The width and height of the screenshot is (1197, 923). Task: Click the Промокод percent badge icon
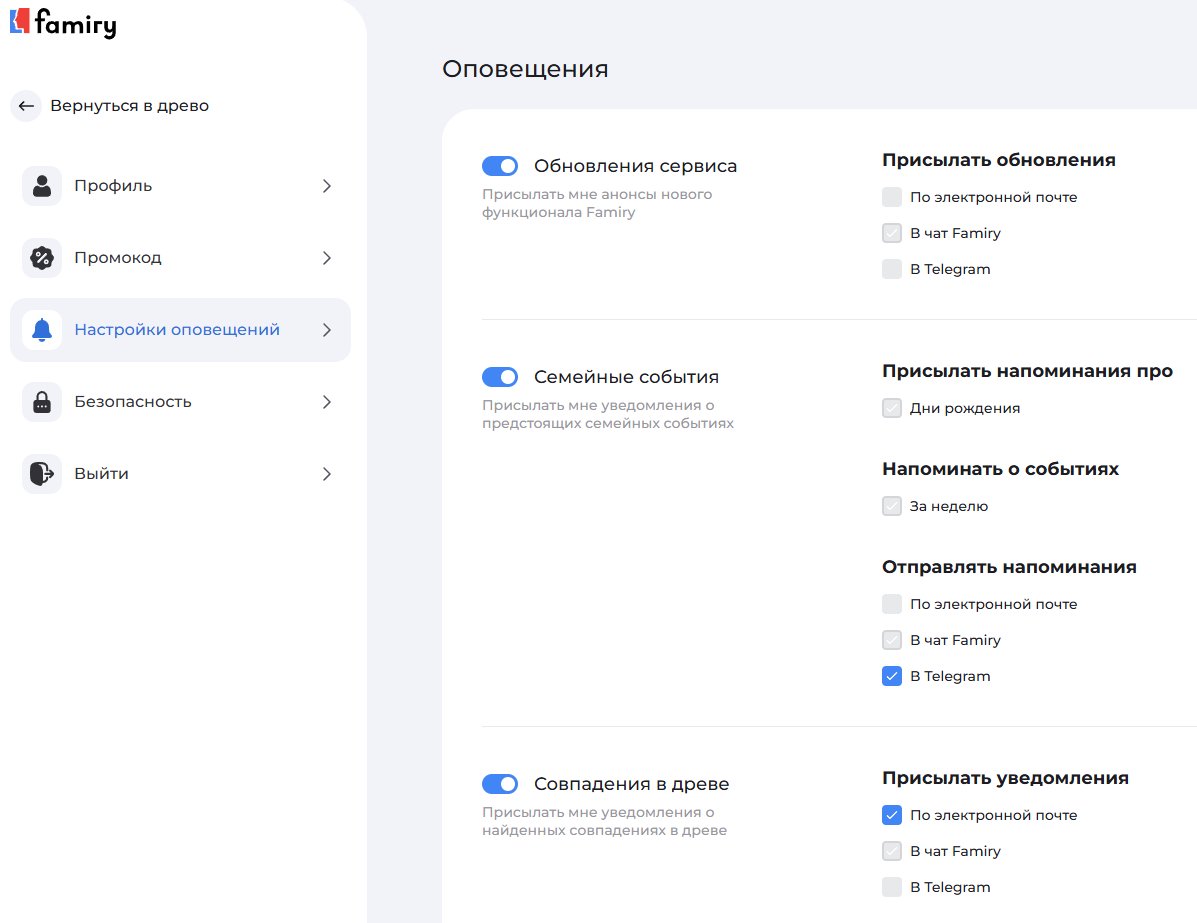pos(42,258)
